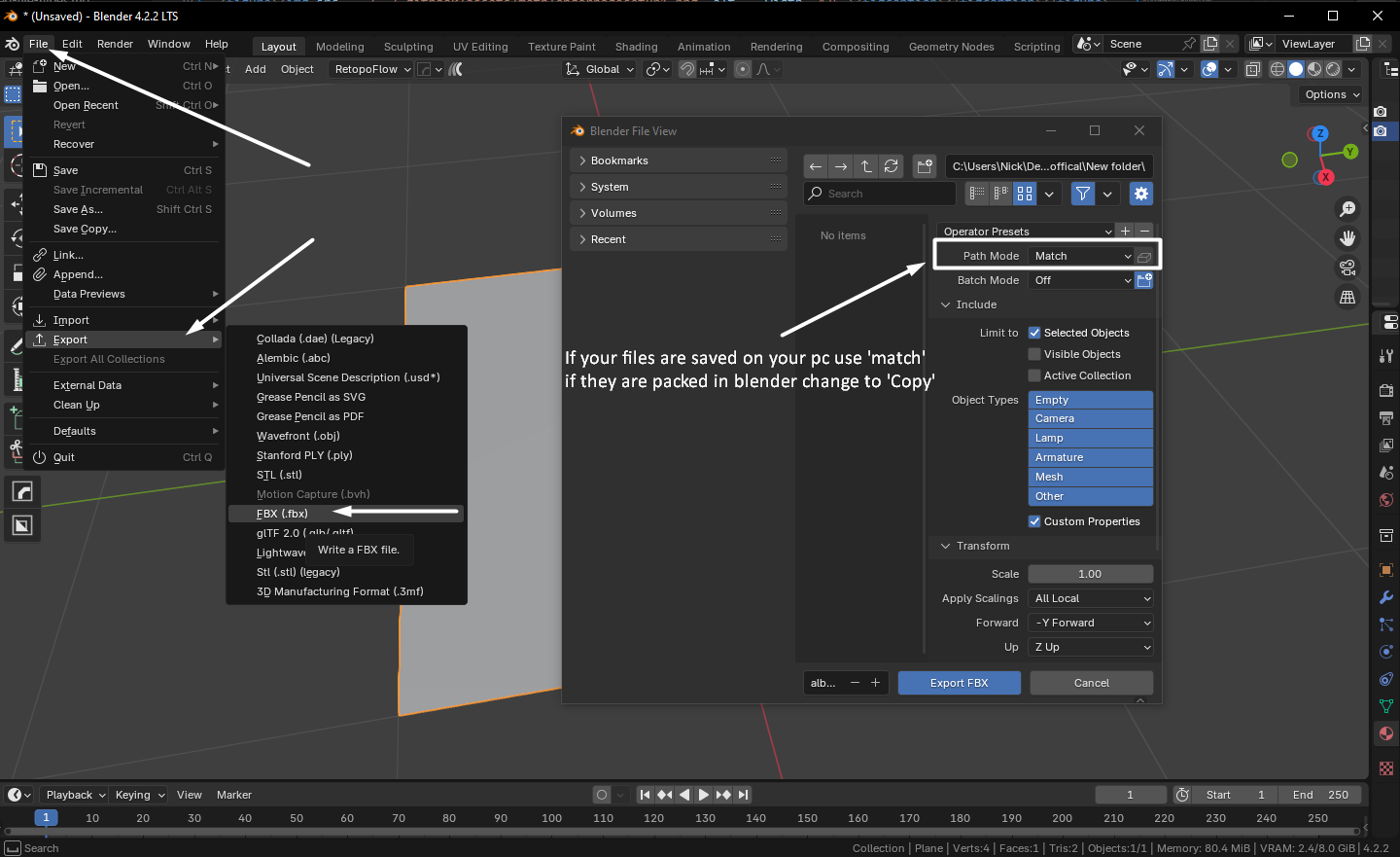Switch to wireframe viewport shading
Viewport: 1400px width, 857px height.
1277,69
